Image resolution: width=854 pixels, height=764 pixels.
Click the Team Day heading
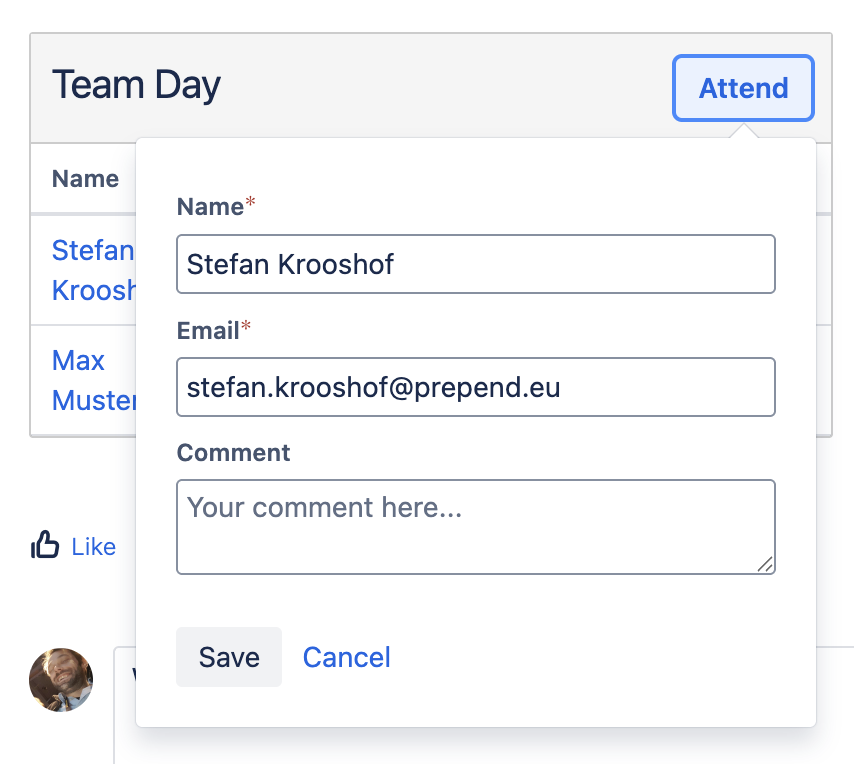[x=136, y=86]
